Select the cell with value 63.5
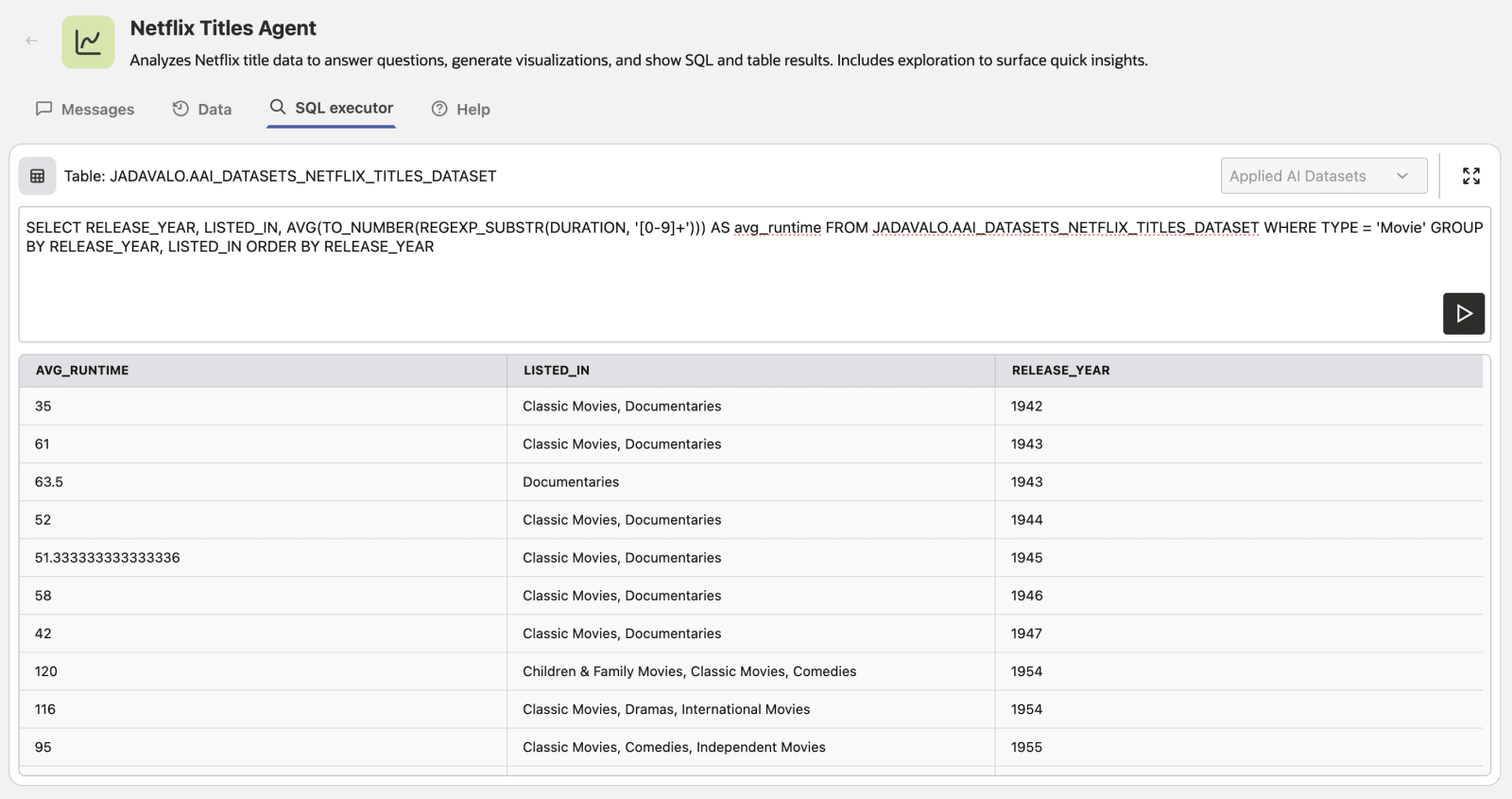1512x799 pixels. click(x=263, y=482)
